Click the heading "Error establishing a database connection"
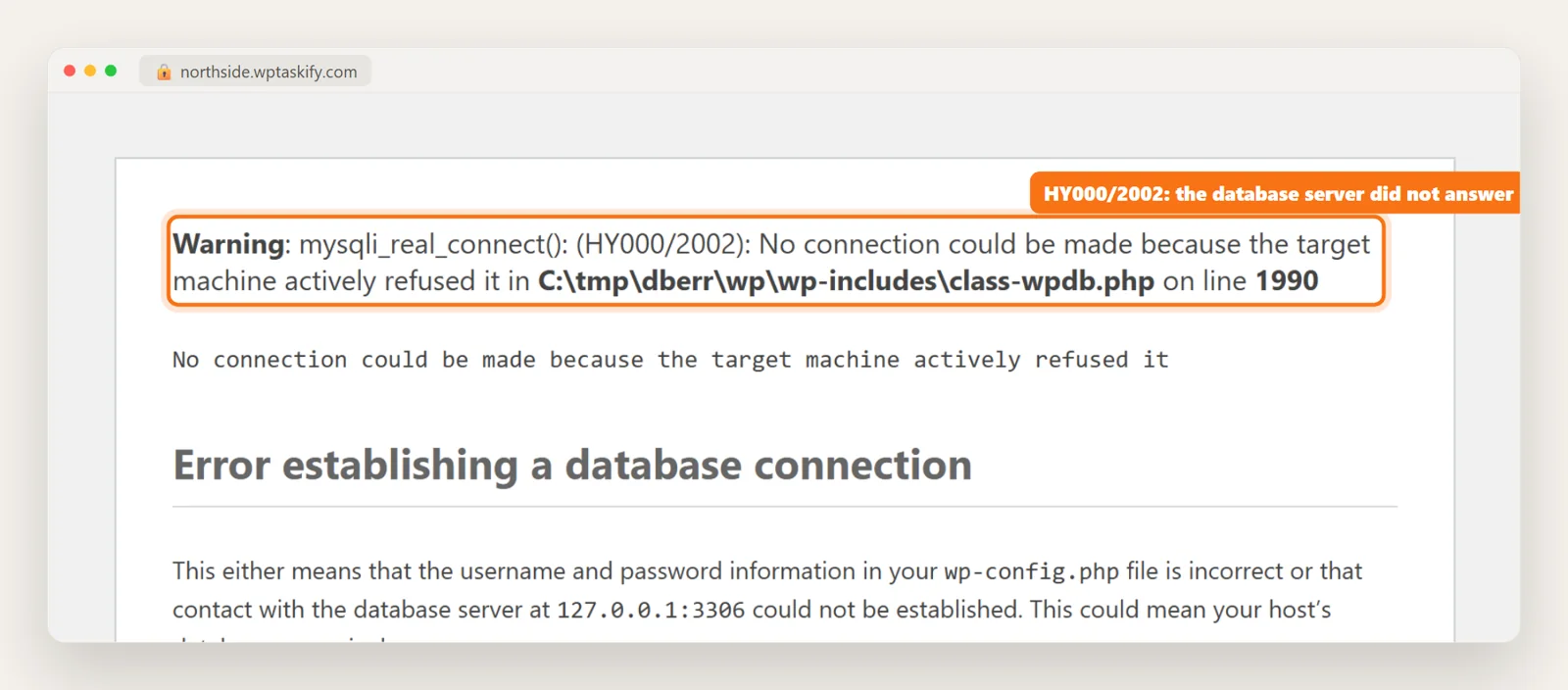Screen dimensions: 1568x690 pos(572,466)
